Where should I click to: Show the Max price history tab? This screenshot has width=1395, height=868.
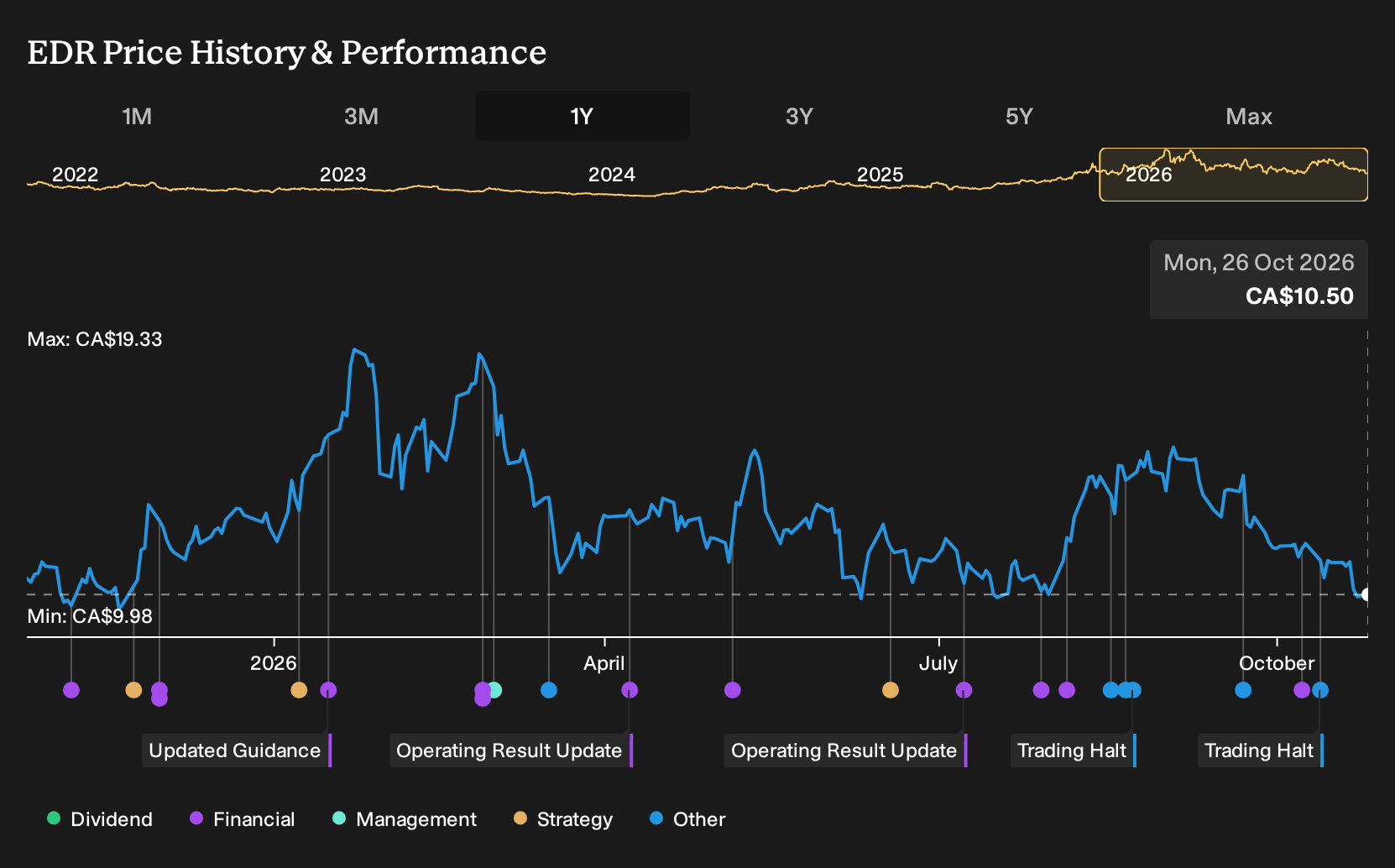coord(1249,116)
